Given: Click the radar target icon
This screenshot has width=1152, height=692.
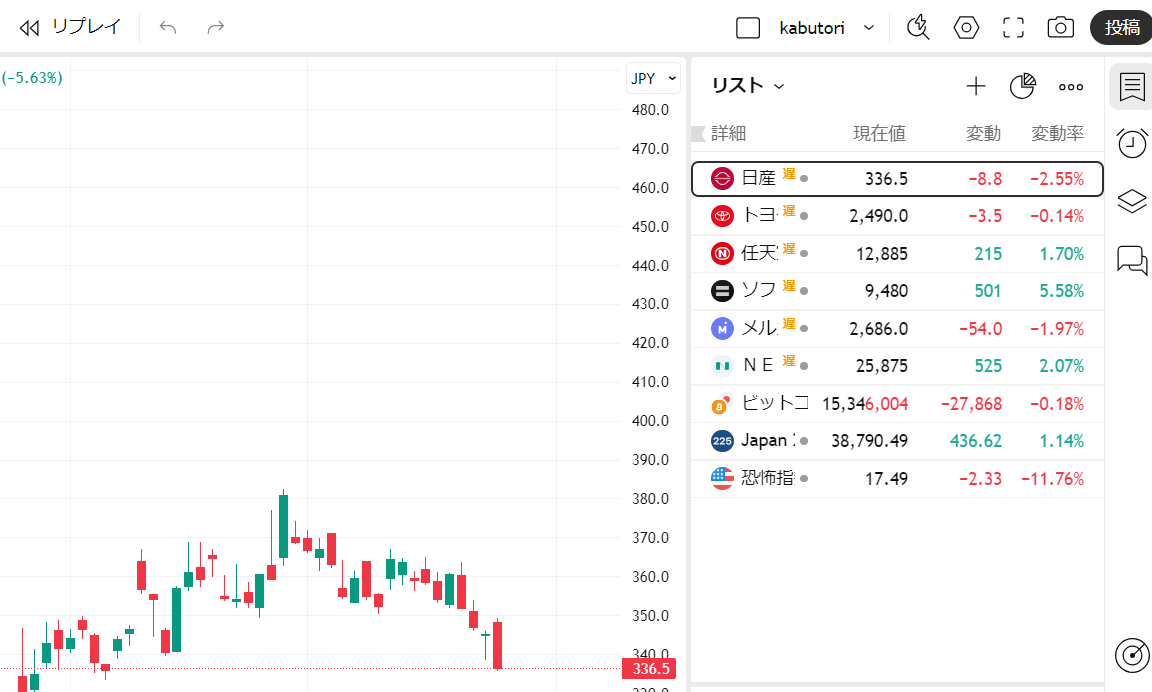Looking at the screenshot, I should coord(1131,655).
